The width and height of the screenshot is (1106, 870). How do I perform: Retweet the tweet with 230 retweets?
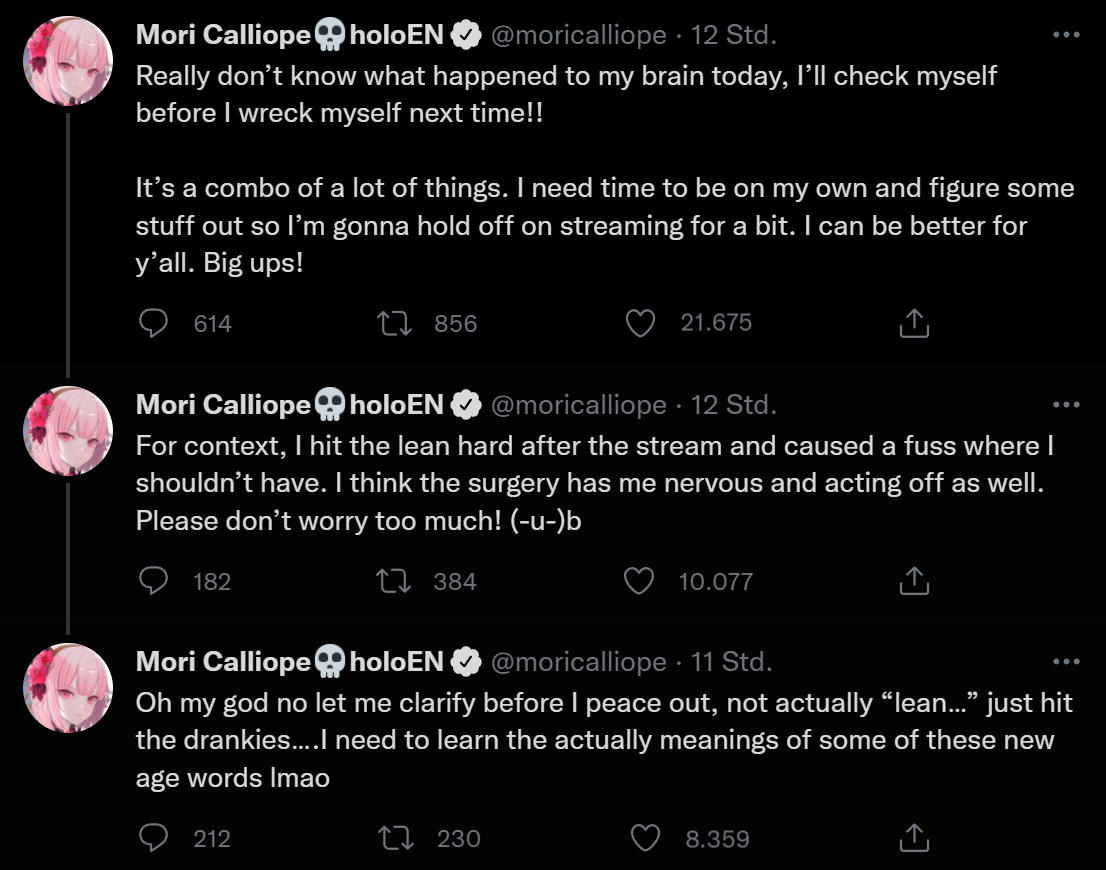click(x=393, y=838)
